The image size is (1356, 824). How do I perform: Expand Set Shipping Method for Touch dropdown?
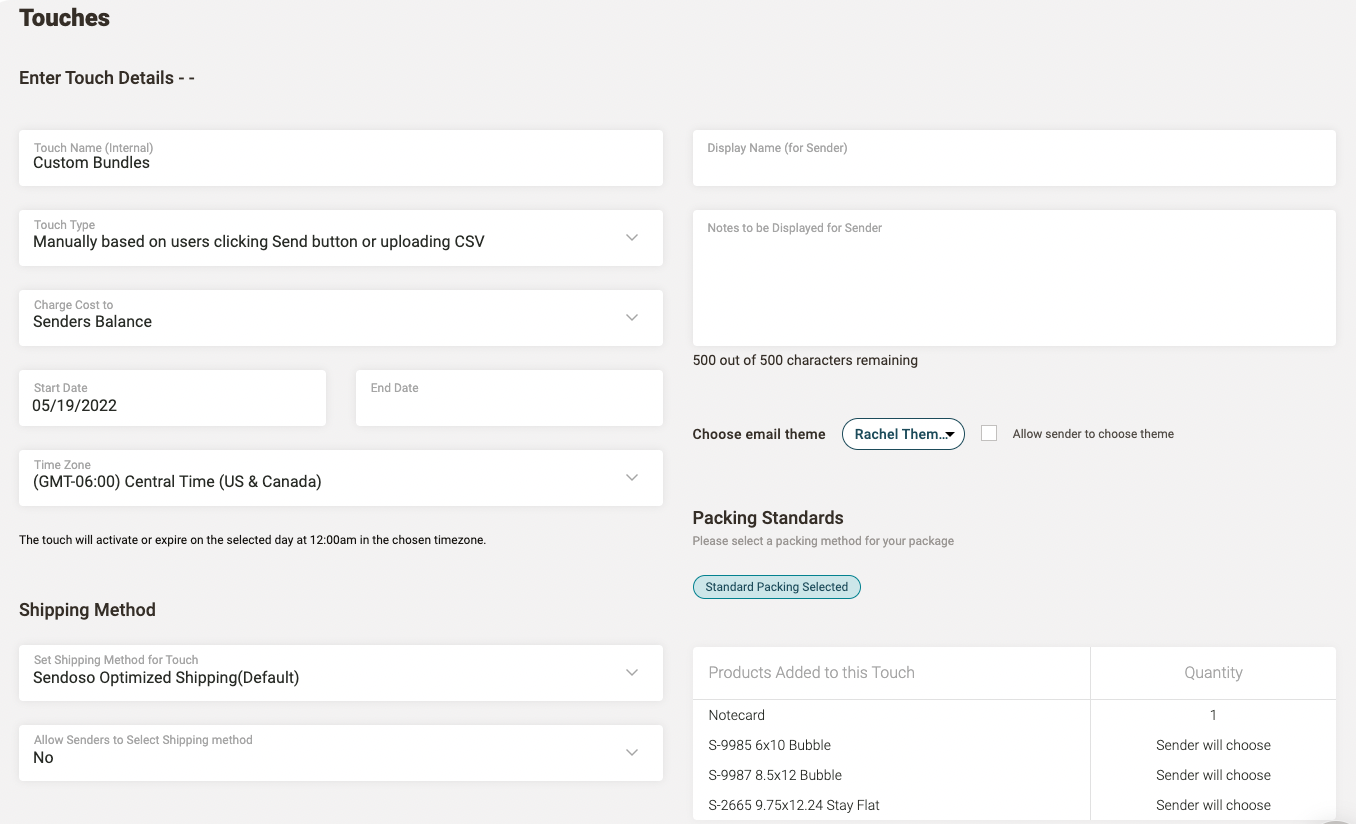coord(631,673)
